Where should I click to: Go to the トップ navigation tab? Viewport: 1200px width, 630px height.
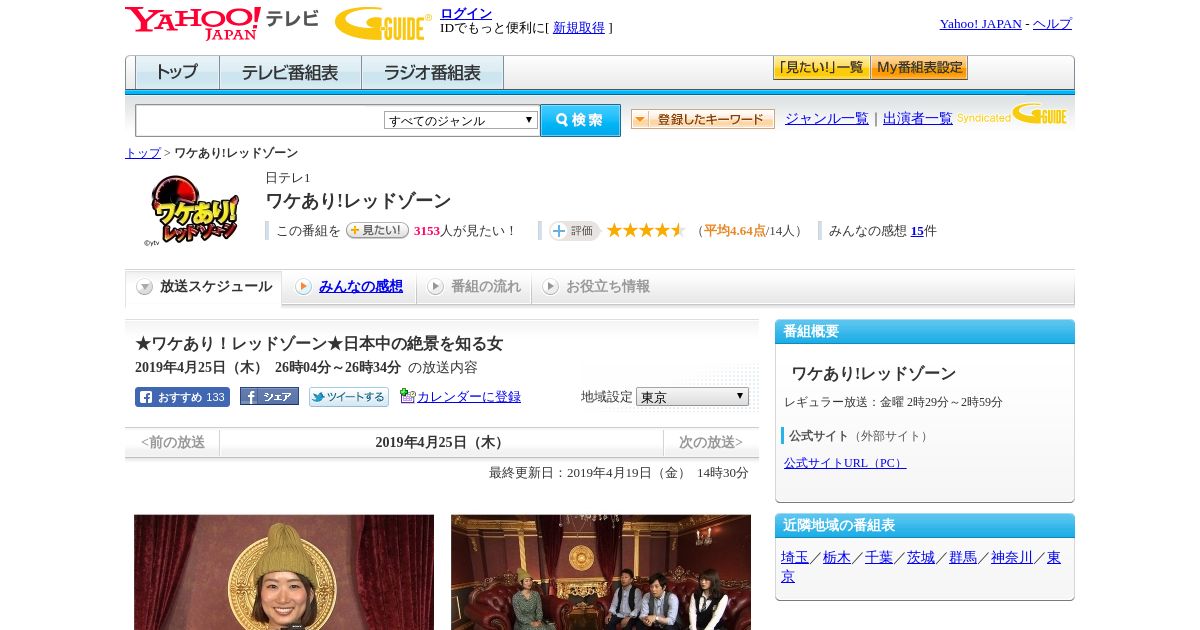click(177, 73)
